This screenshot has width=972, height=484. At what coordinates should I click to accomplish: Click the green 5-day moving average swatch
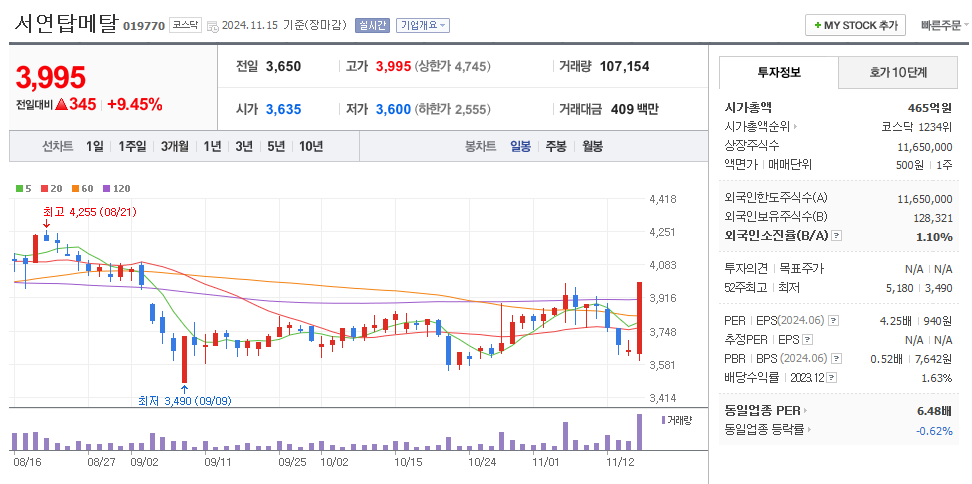coord(19,188)
